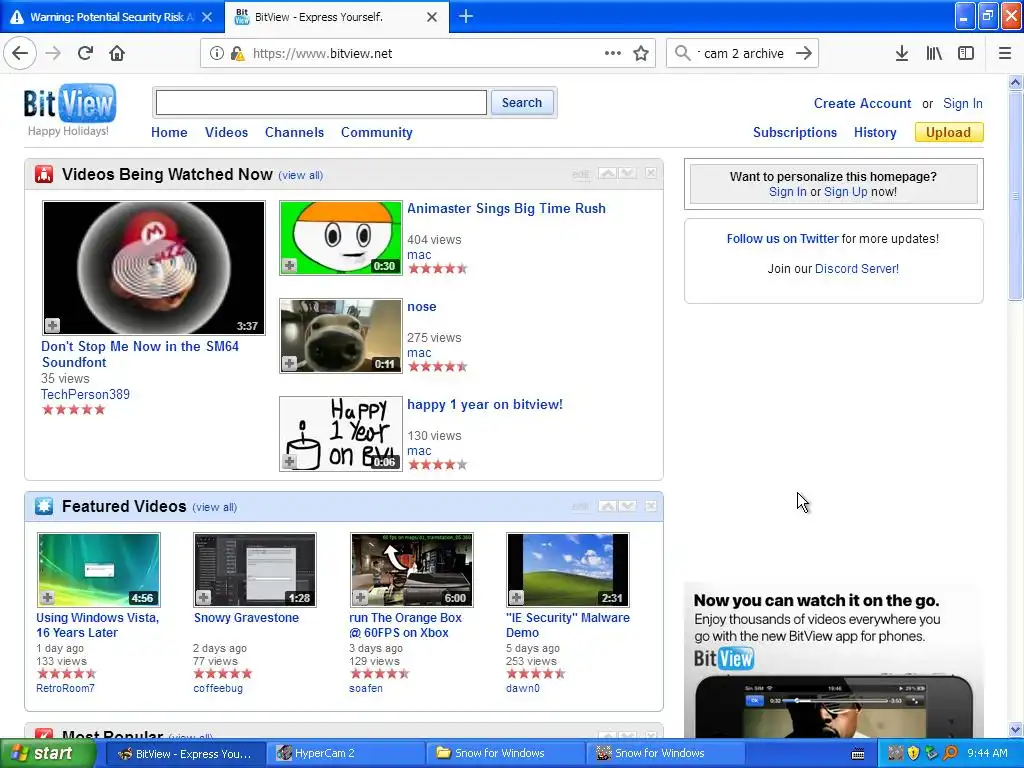Open TechPerson389 channel link

pos(86,394)
